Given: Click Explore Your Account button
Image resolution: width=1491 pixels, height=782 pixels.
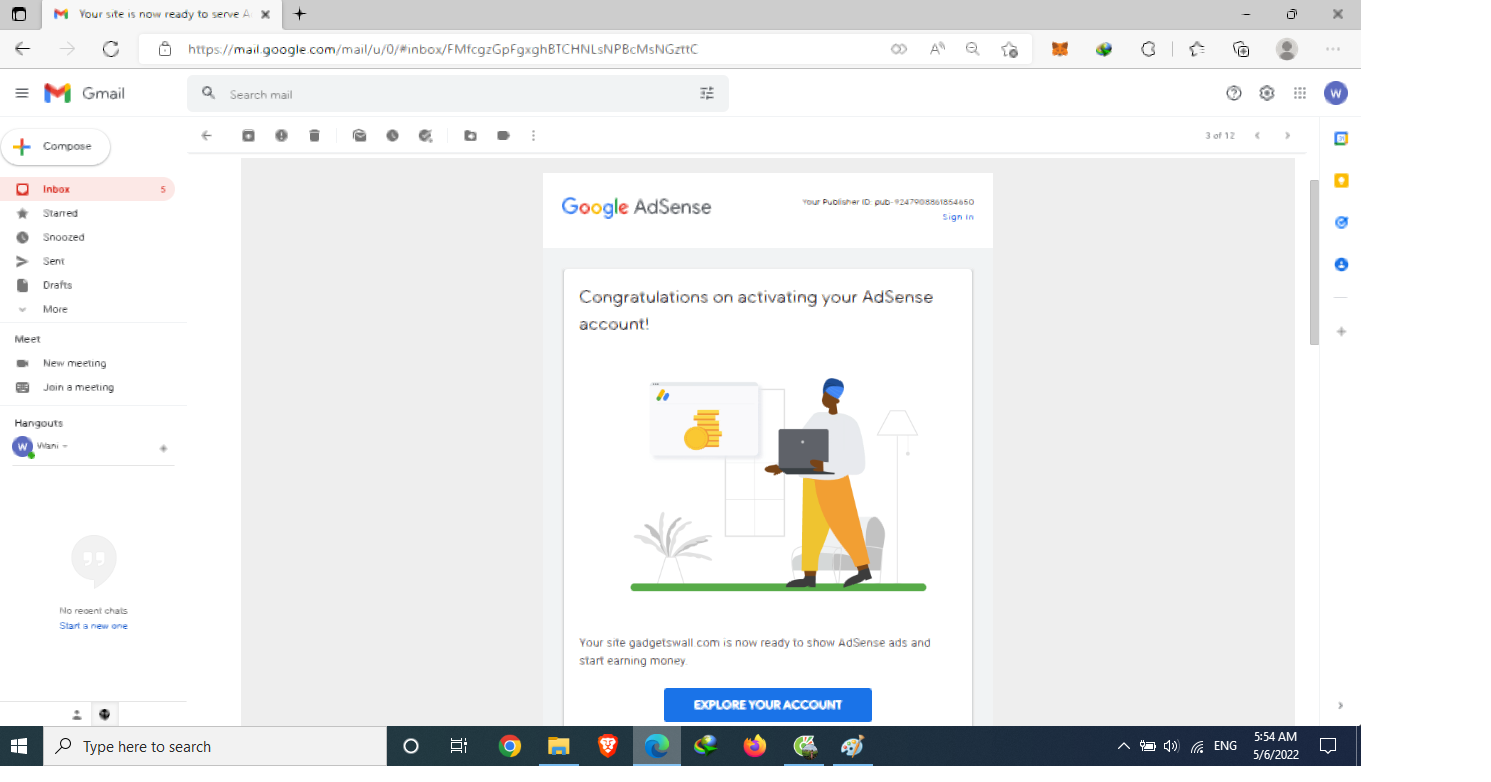Looking at the screenshot, I should pos(767,704).
